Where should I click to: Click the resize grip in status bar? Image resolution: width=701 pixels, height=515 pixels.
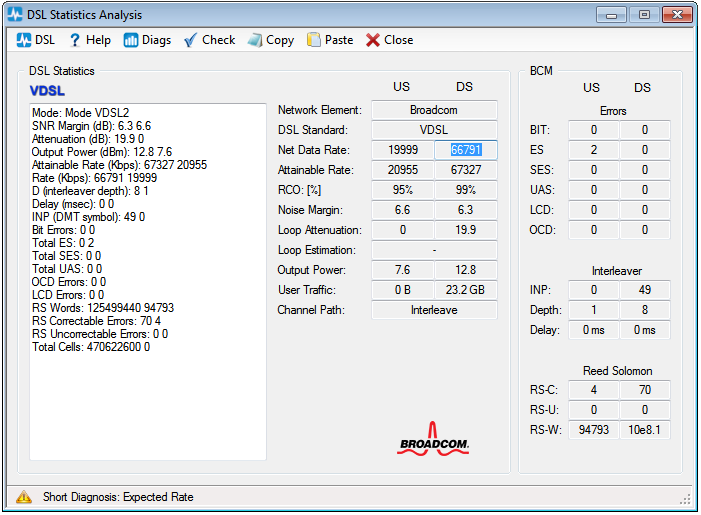point(686,498)
